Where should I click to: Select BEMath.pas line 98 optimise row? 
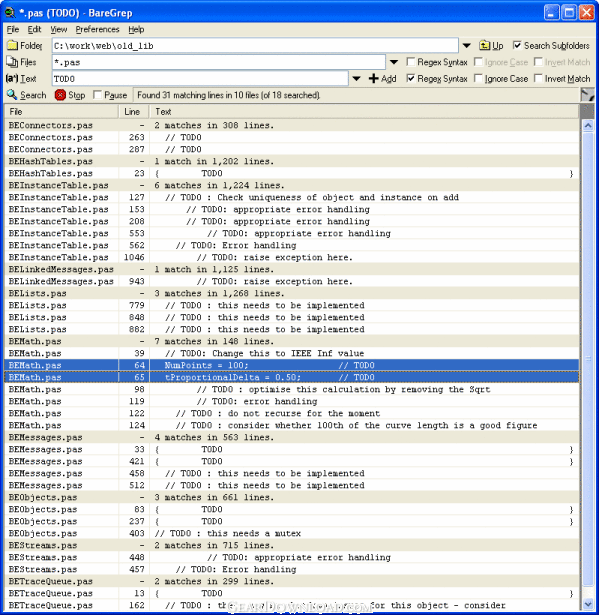(x=291, y=389)
